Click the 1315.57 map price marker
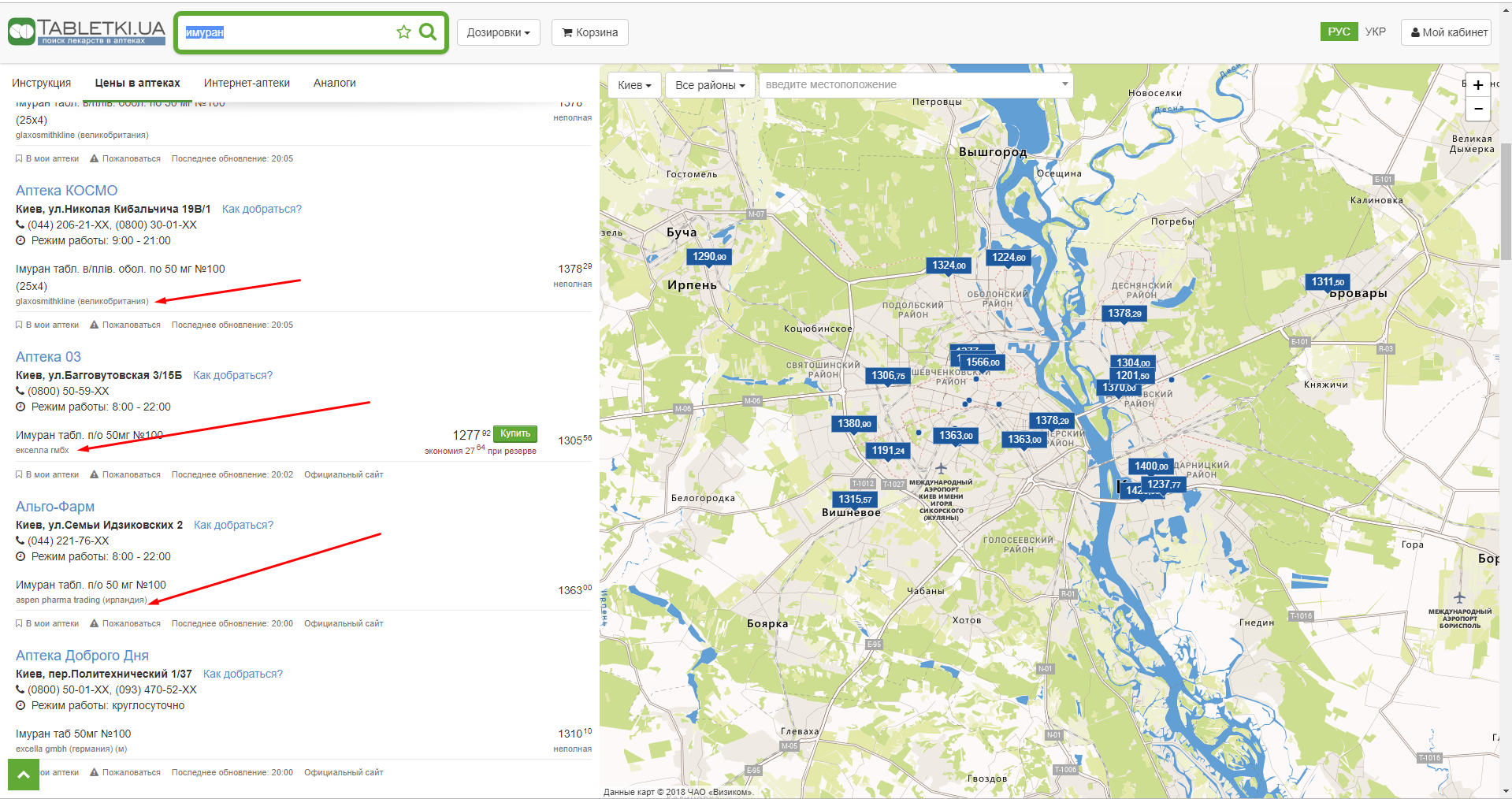Image resolution: width=1512 pixels, height=799 pixels. coord(855,500)
